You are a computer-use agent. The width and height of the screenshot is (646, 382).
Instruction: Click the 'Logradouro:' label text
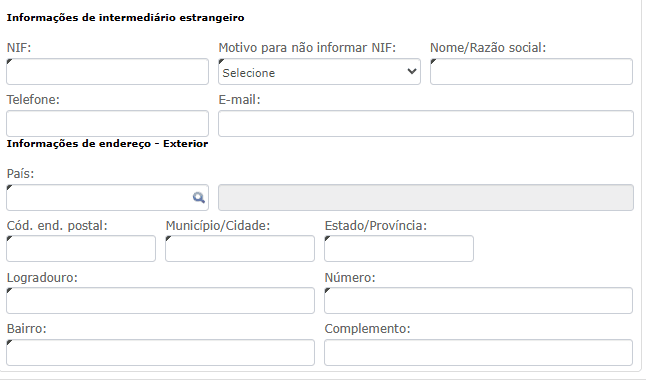pos(42,278)
